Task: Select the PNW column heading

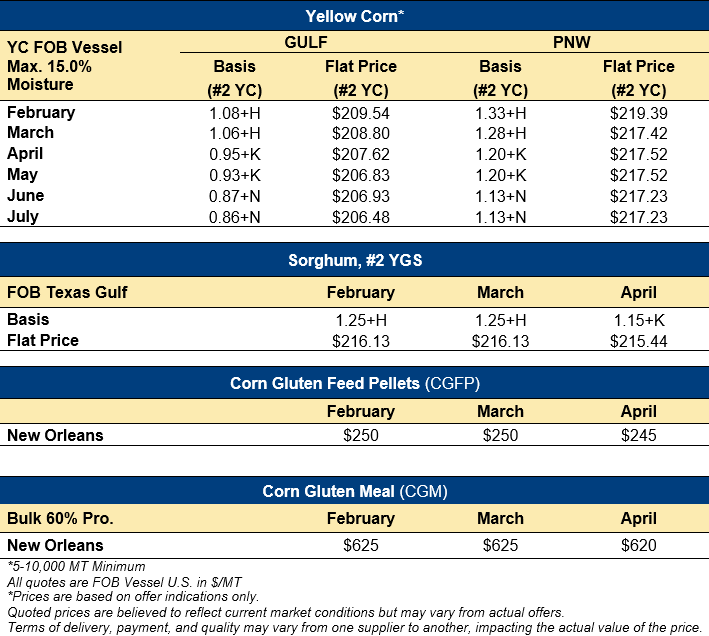Action: coord(569,45)
